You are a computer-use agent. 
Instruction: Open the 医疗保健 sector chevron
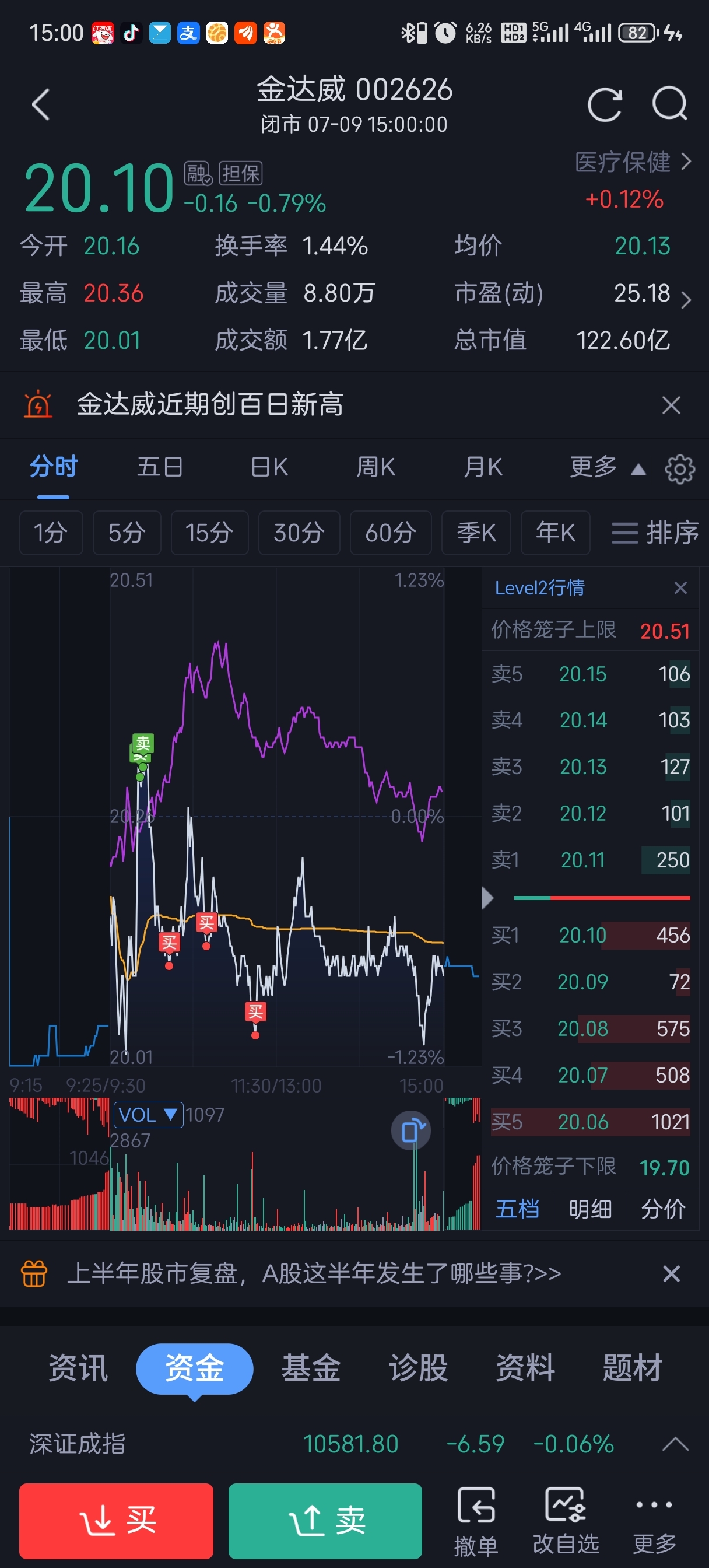click(x=686, y=162)
